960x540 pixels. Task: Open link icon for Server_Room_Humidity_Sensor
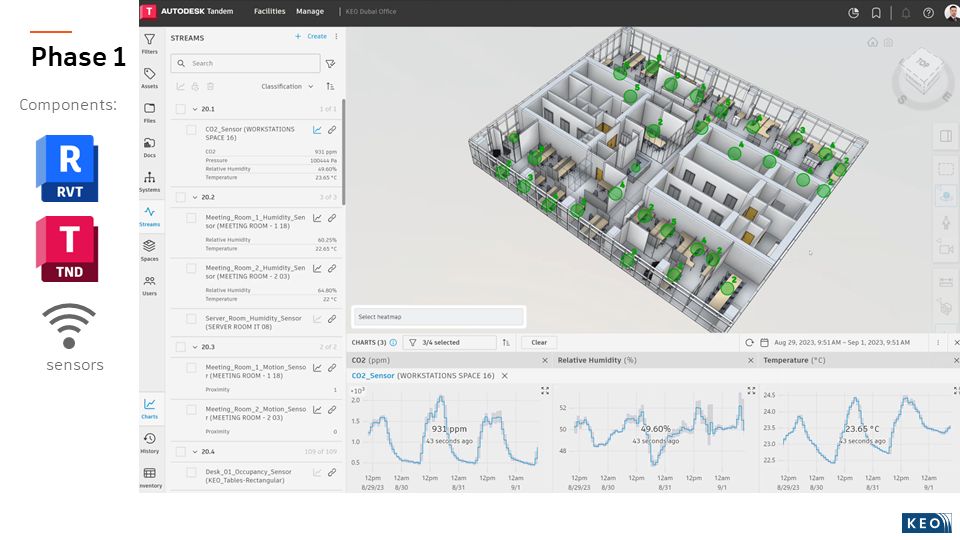click(332, 319)
